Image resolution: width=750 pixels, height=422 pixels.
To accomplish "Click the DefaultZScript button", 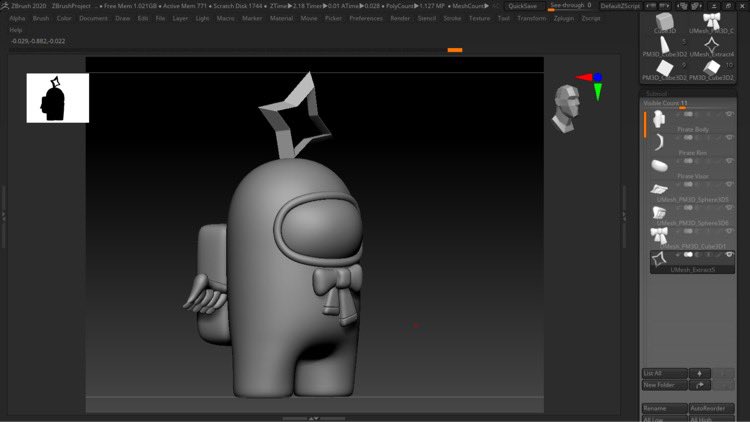I will (x=620, y=6).
